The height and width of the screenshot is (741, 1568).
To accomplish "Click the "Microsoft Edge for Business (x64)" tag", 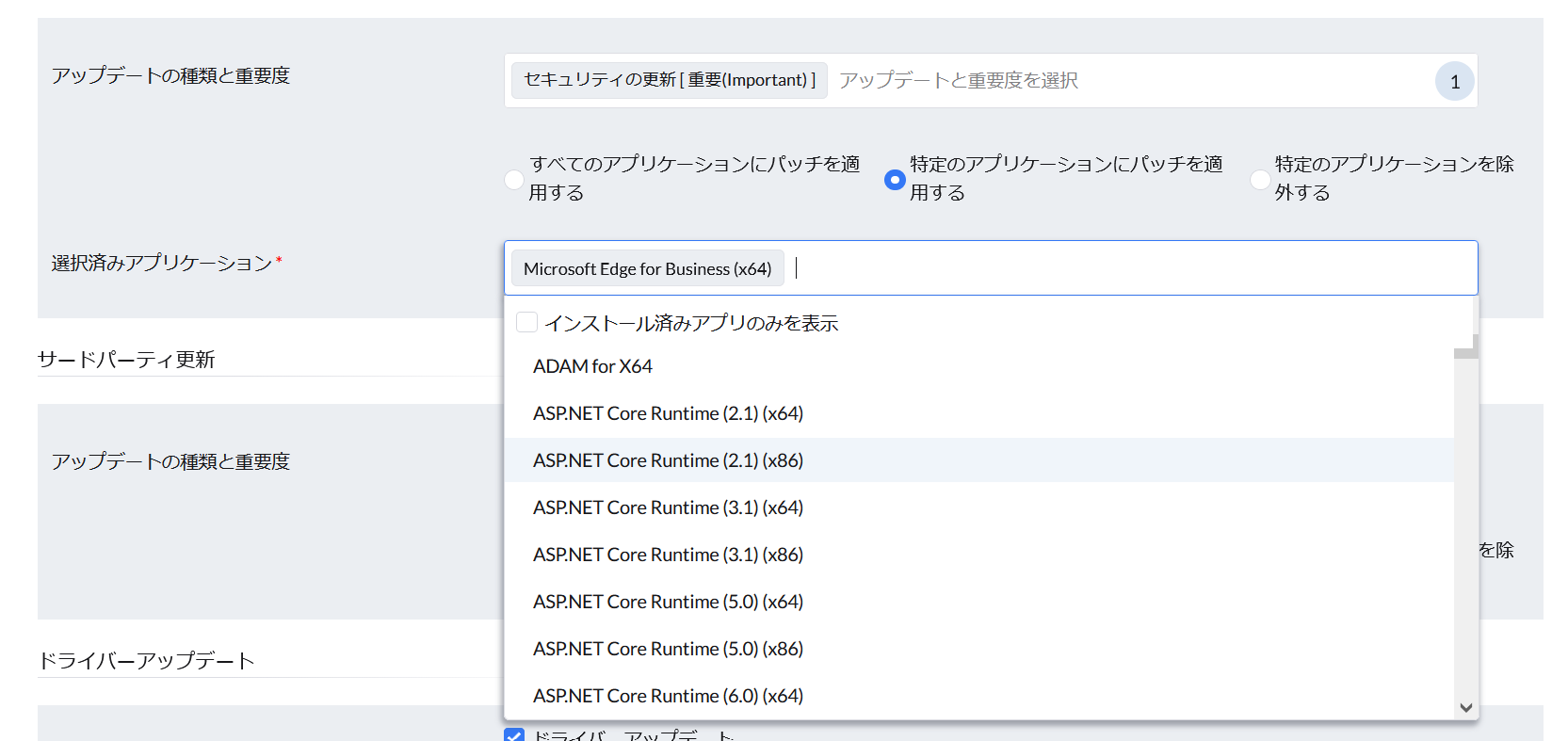I will point(647,269).
